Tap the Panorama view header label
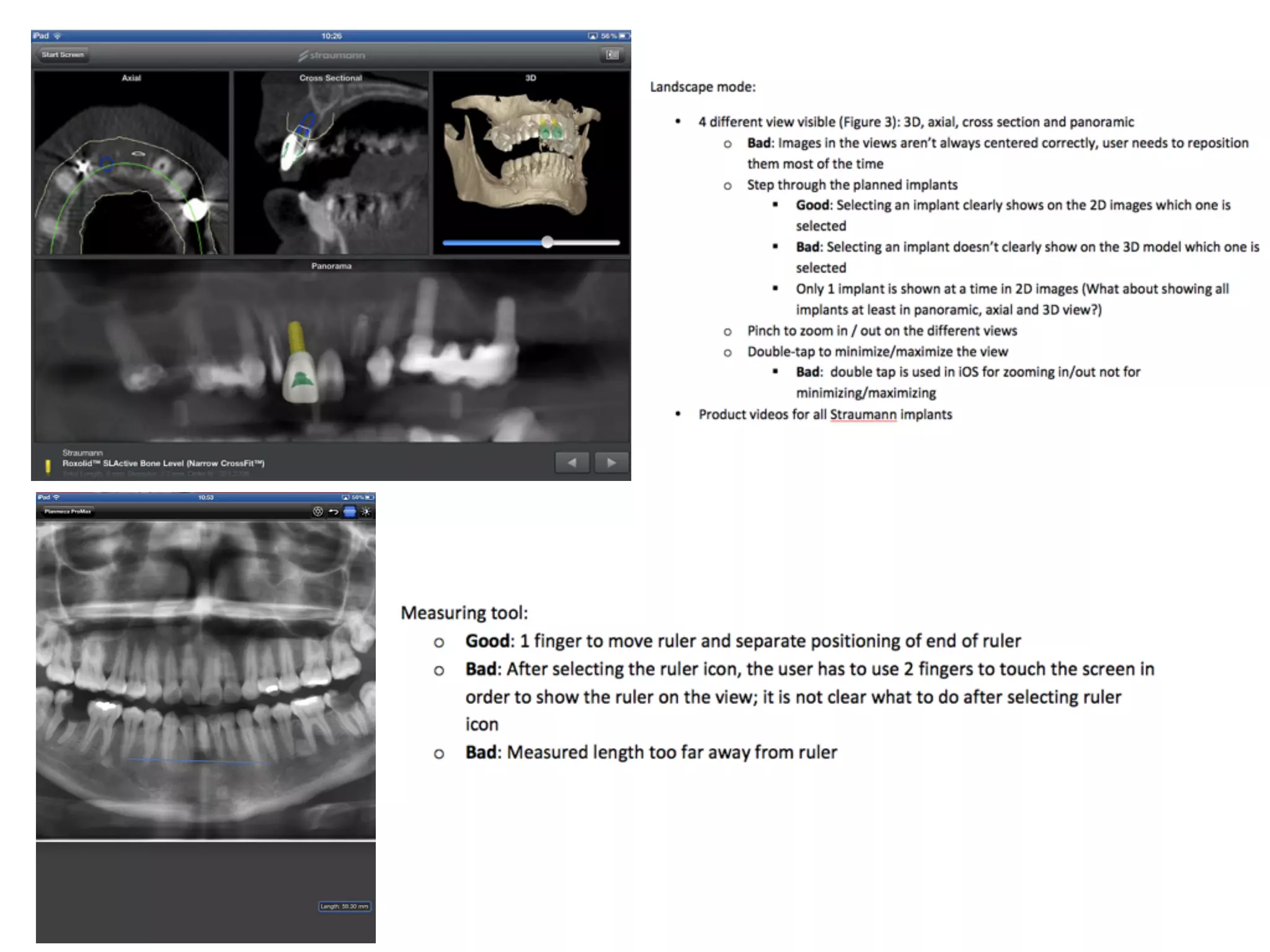This screenshot has height=952, width=1270. [x=331, y=266]
